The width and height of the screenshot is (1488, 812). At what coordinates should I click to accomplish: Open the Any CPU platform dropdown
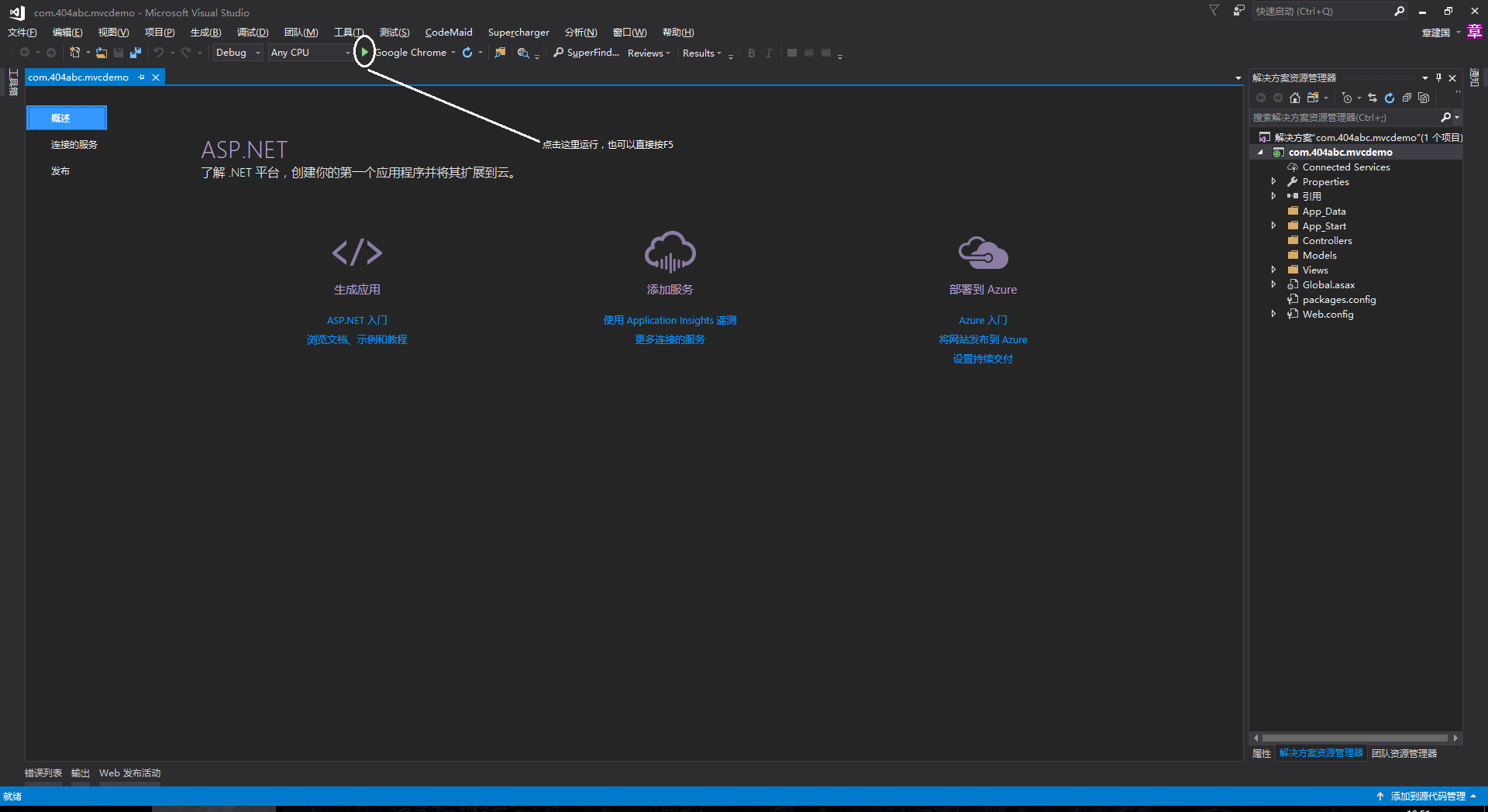pyautogui.click(x=310, y=53)
